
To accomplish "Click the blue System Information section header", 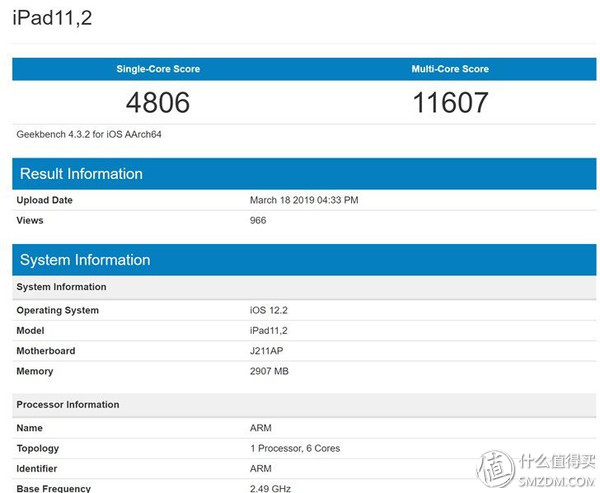I will point(85,260).
